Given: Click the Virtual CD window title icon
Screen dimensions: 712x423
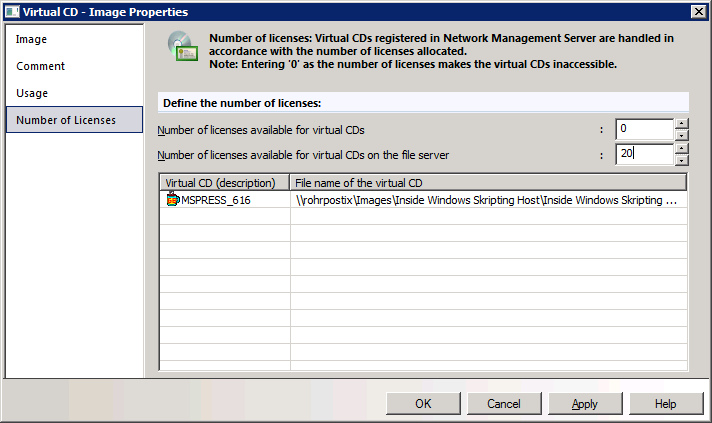Looking at the screenshot, I should click(11, 12).
